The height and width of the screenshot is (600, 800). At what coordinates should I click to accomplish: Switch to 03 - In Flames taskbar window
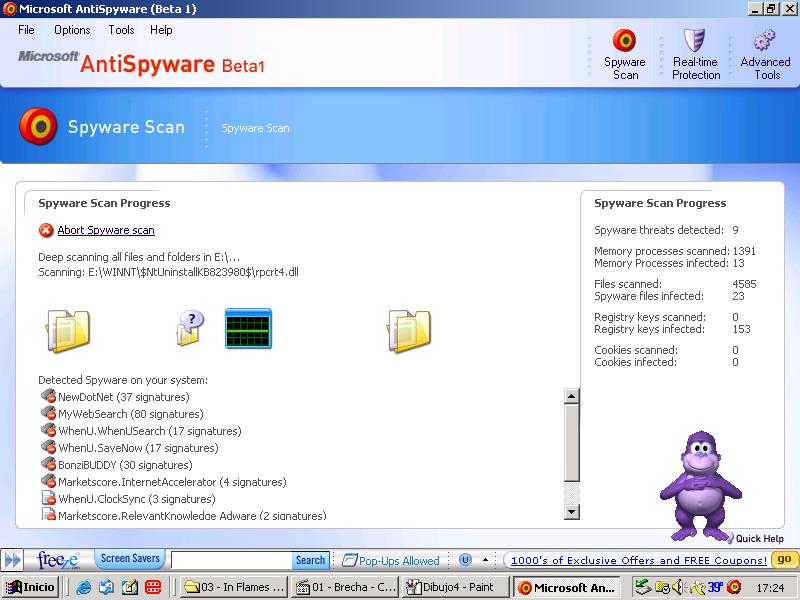click(234, 587)
